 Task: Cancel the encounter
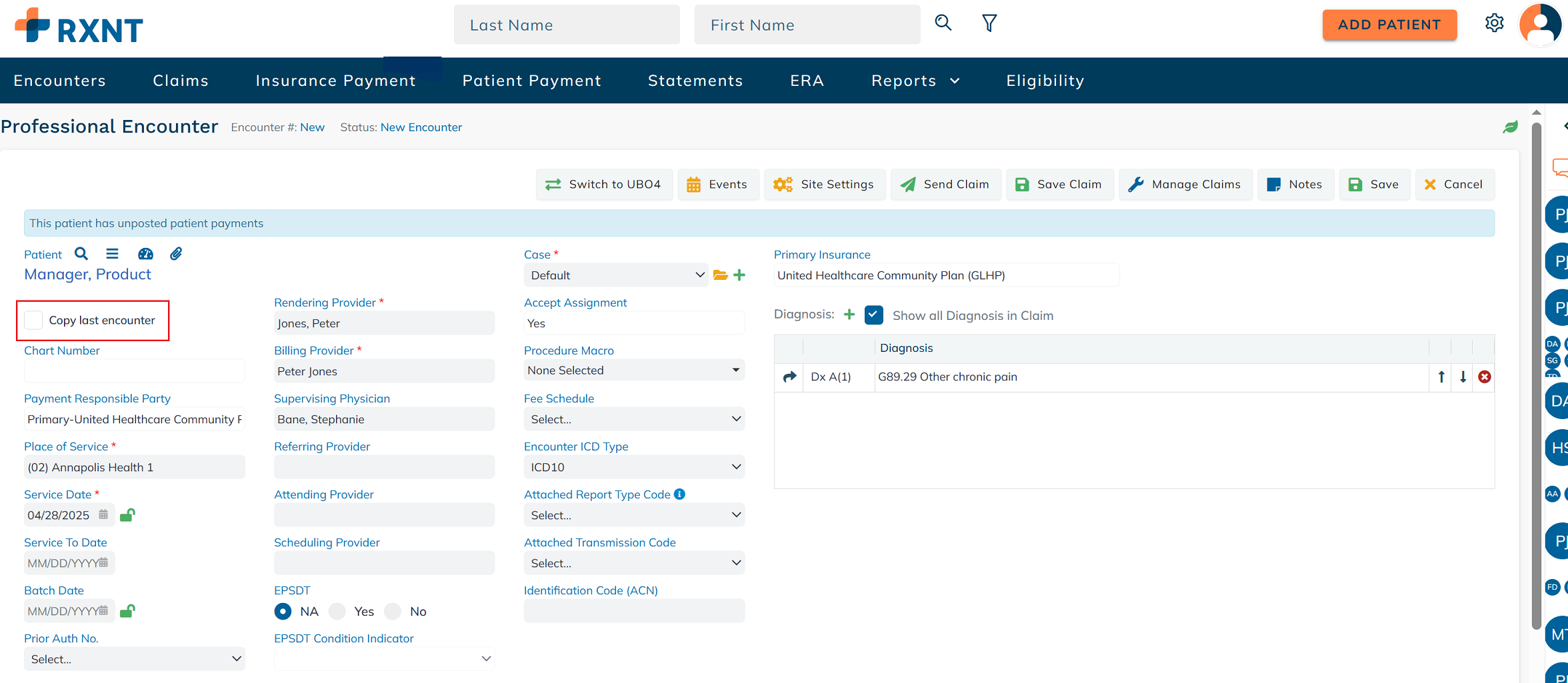pyautogui.click(x=1454, y=185)
